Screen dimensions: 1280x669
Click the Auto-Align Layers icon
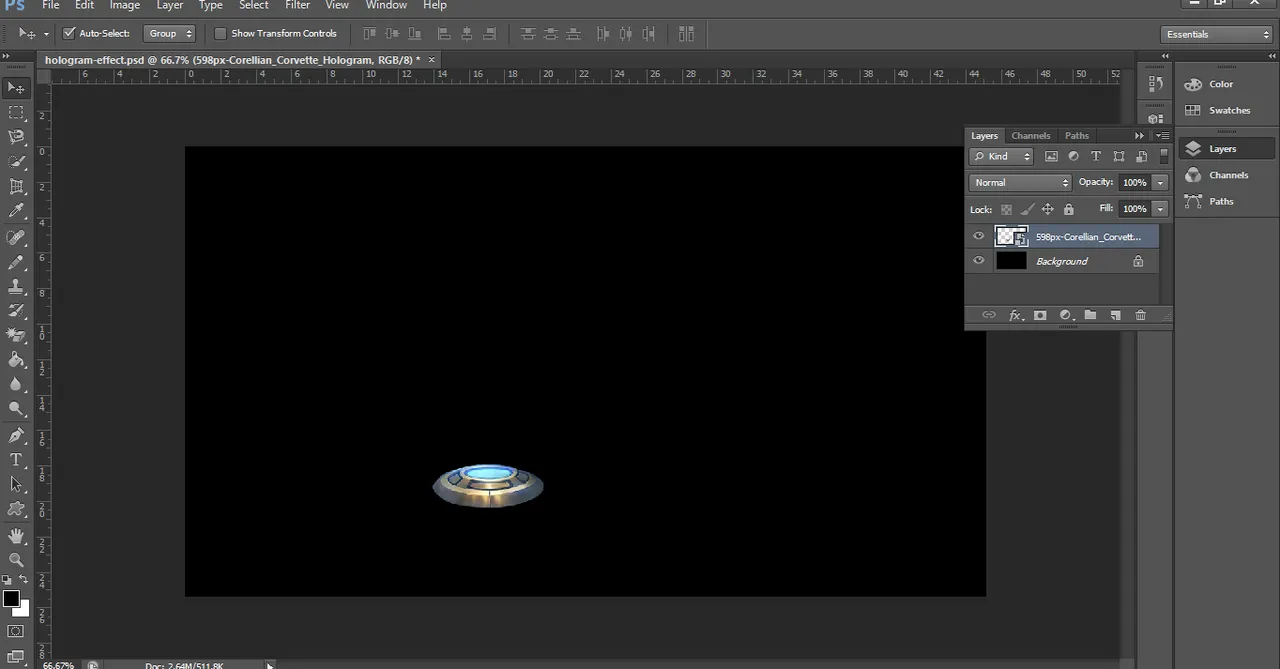(x=686, y=34)
